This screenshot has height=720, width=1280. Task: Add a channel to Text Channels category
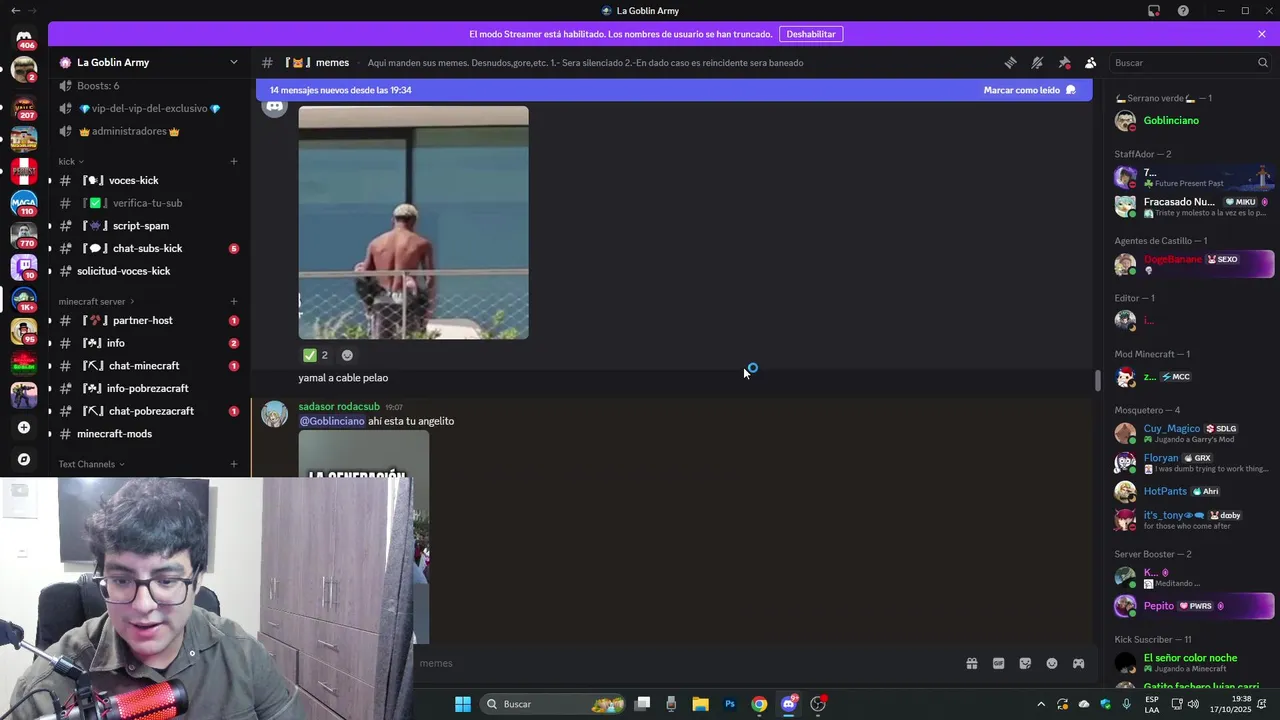tap(234, 464)
